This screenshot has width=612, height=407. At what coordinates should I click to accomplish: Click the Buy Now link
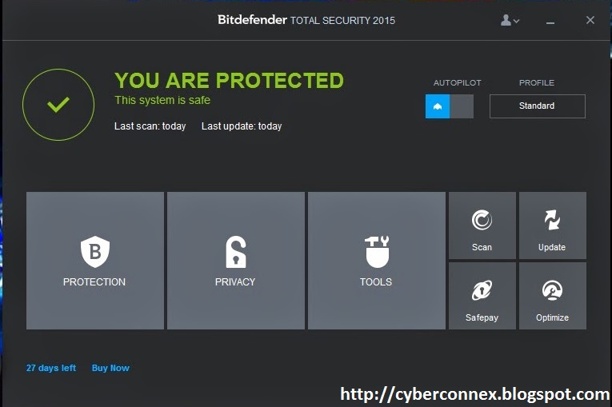(110, 368)
